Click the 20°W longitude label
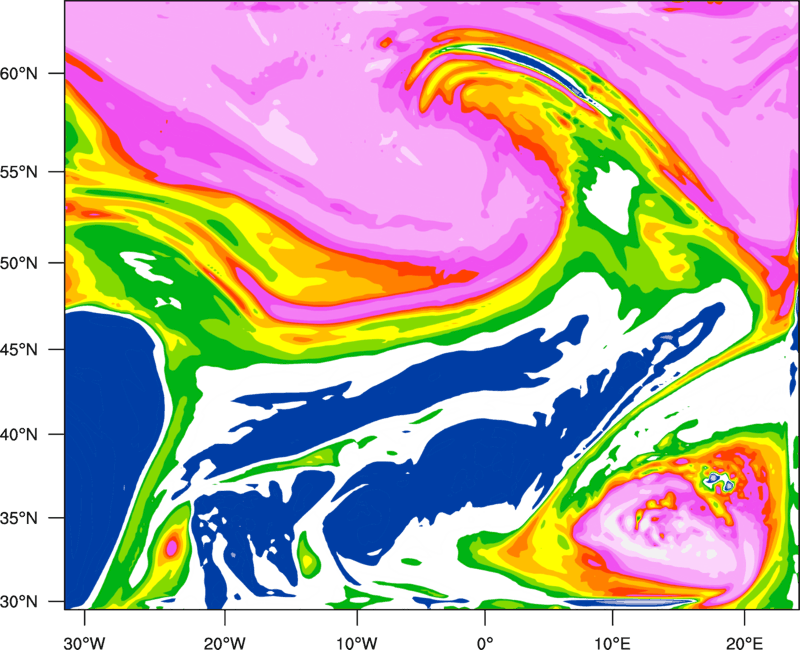This screenshot has height=650, width=800. point(225,643)
